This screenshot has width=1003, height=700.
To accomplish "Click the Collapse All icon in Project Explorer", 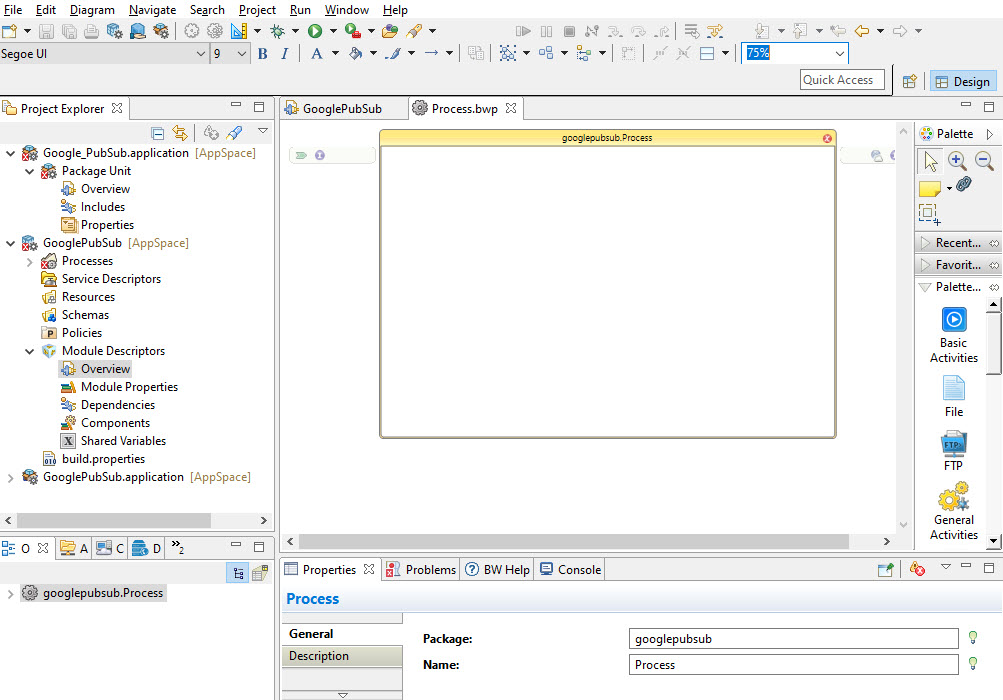I will (x=158, y=133).
